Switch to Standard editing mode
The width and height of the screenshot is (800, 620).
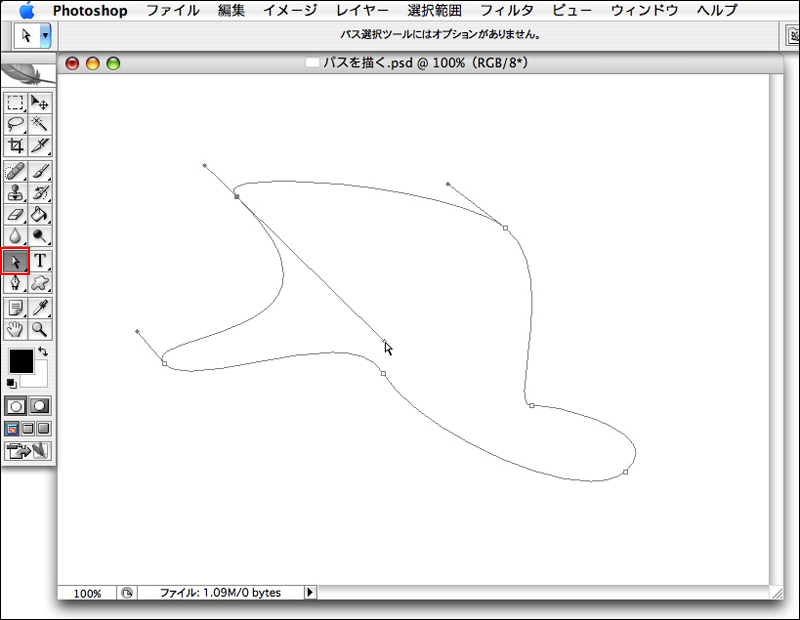point(16,406)
